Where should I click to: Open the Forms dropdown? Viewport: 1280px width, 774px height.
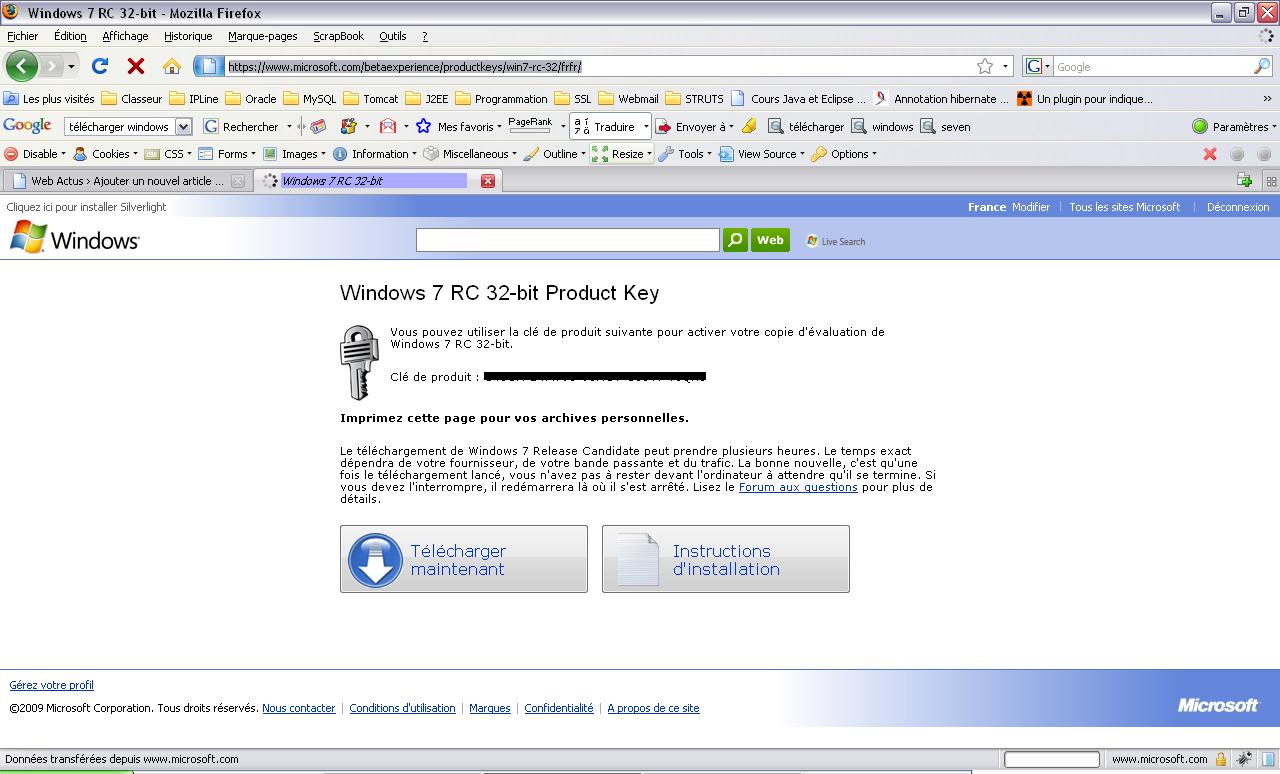click(x=226, y=154)
